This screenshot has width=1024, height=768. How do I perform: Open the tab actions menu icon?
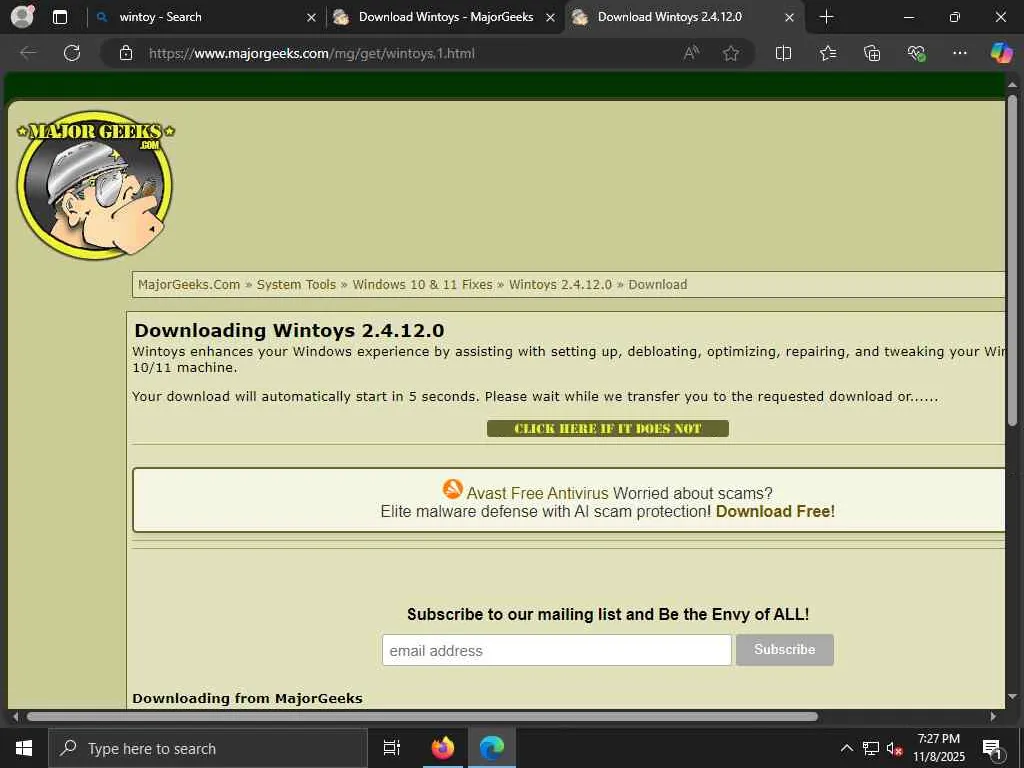[60, 17]
